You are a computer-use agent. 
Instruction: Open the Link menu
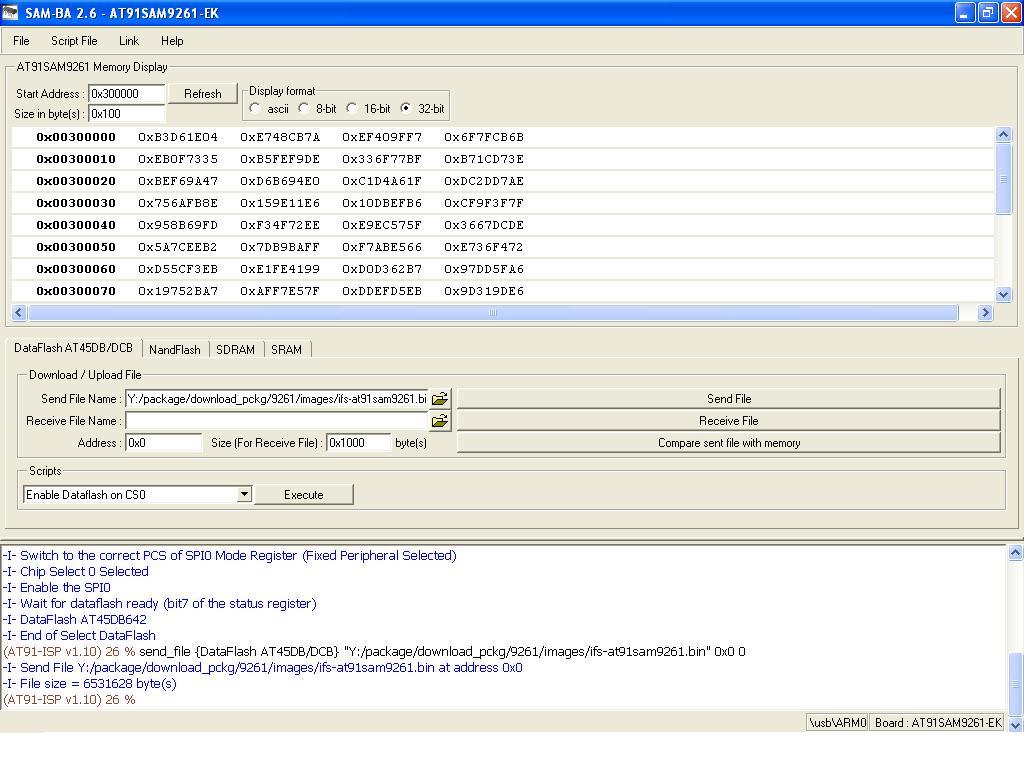click(129, 41)
